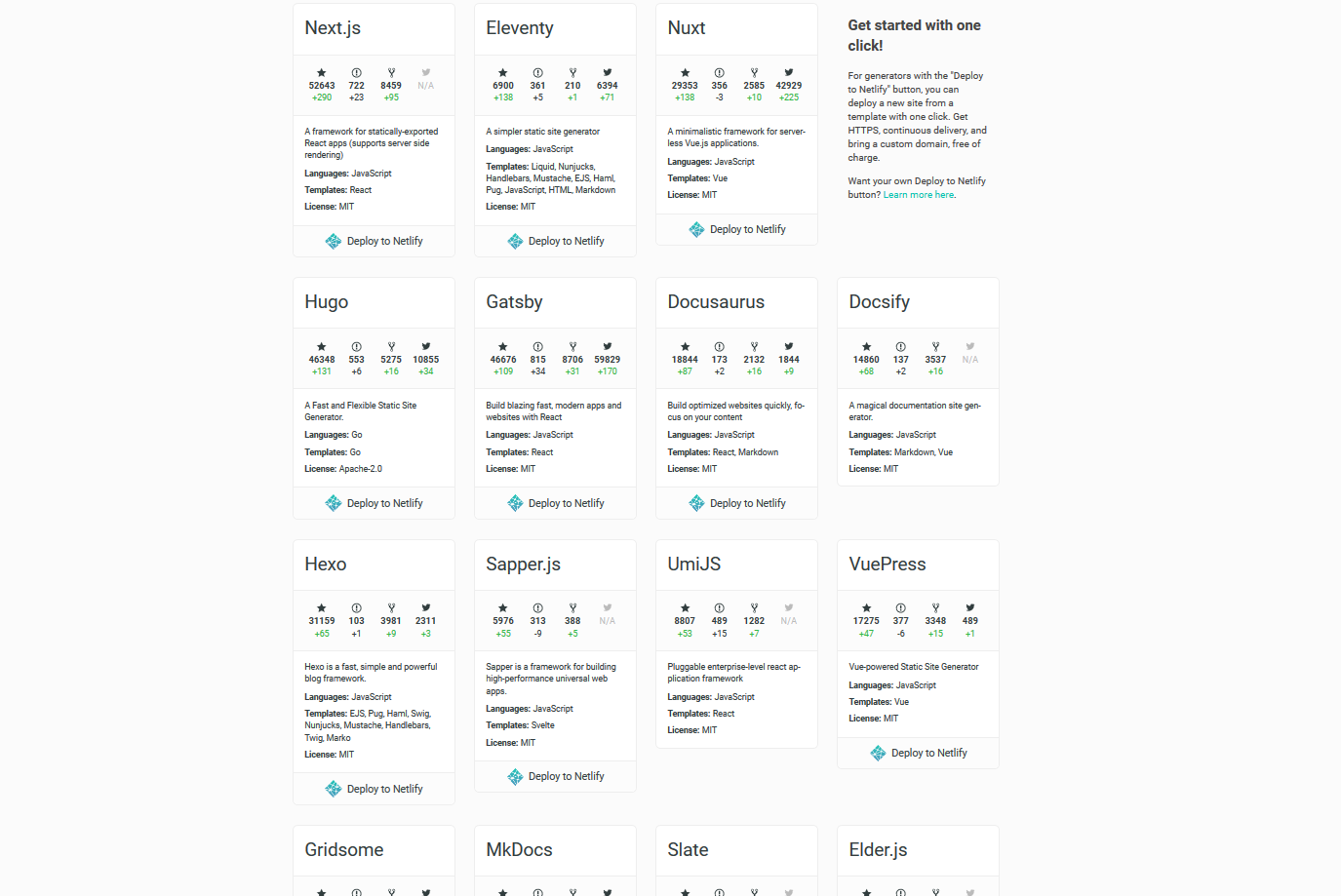Click the forks icon on Gatsby card
This screenshot has width=1341, height=896.
pos(572,347)
